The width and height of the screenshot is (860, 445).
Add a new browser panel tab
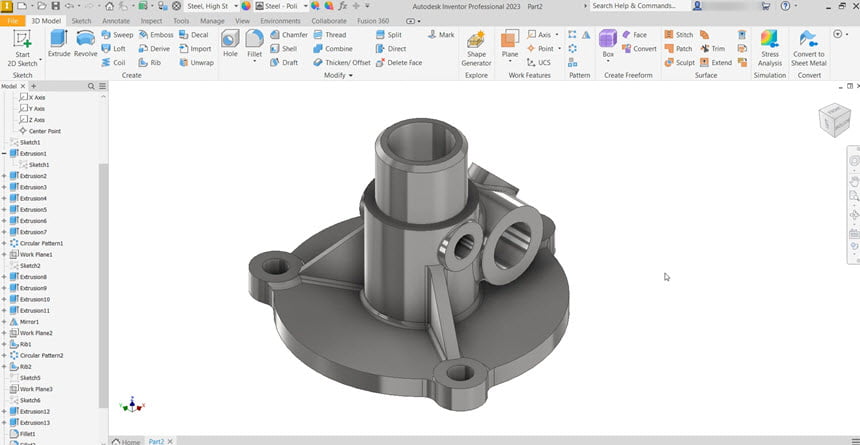click(x=33, y=87)
